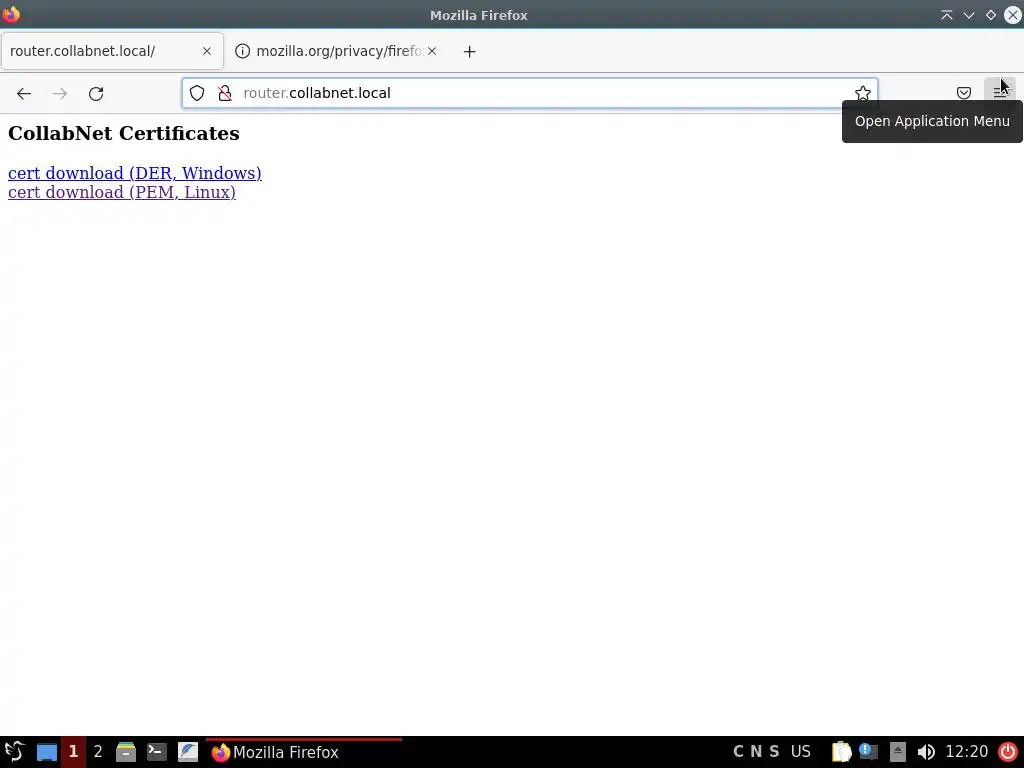
Task: Bookmark this page with the star icon
Action: tap(863, 93)
